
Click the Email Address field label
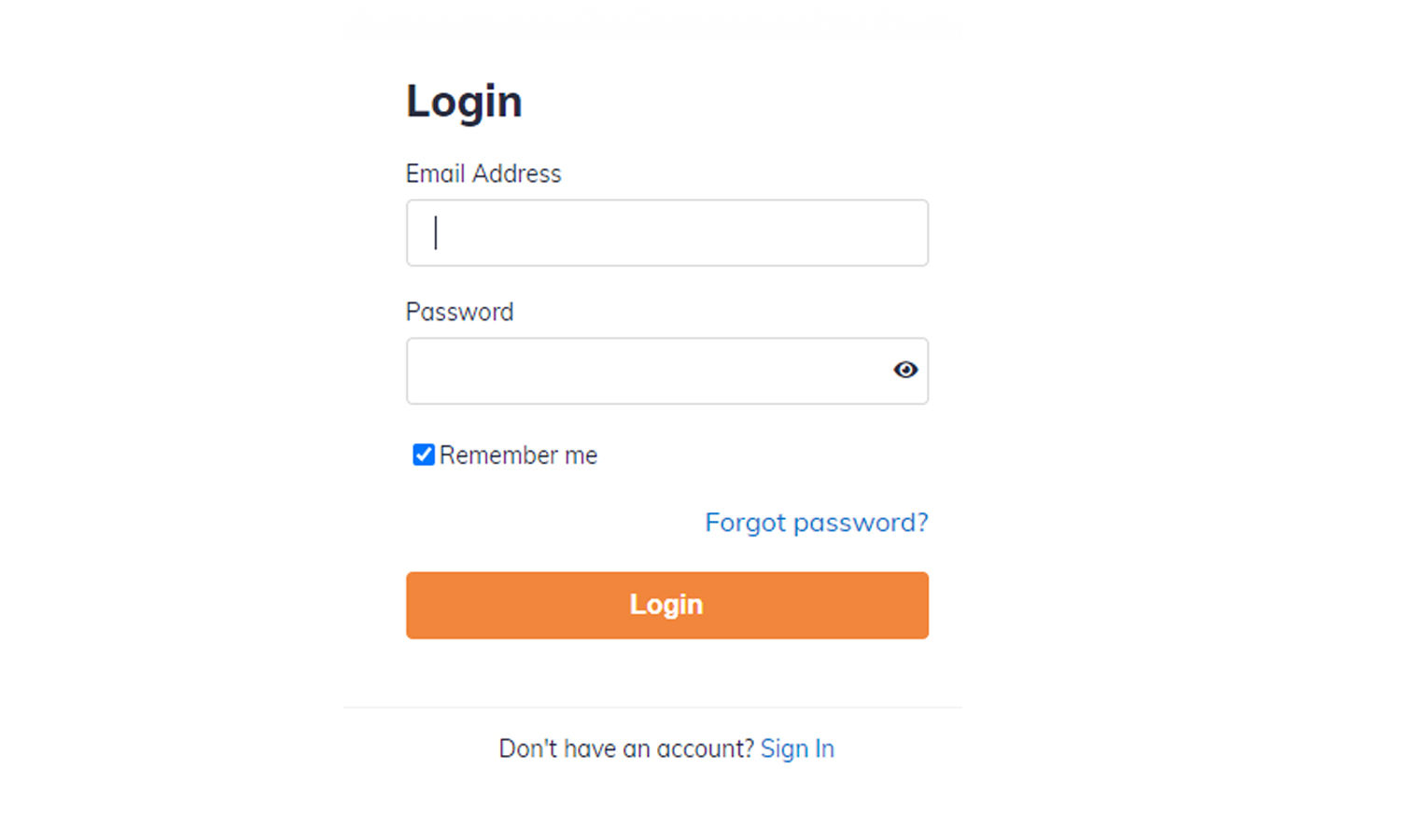483,174
